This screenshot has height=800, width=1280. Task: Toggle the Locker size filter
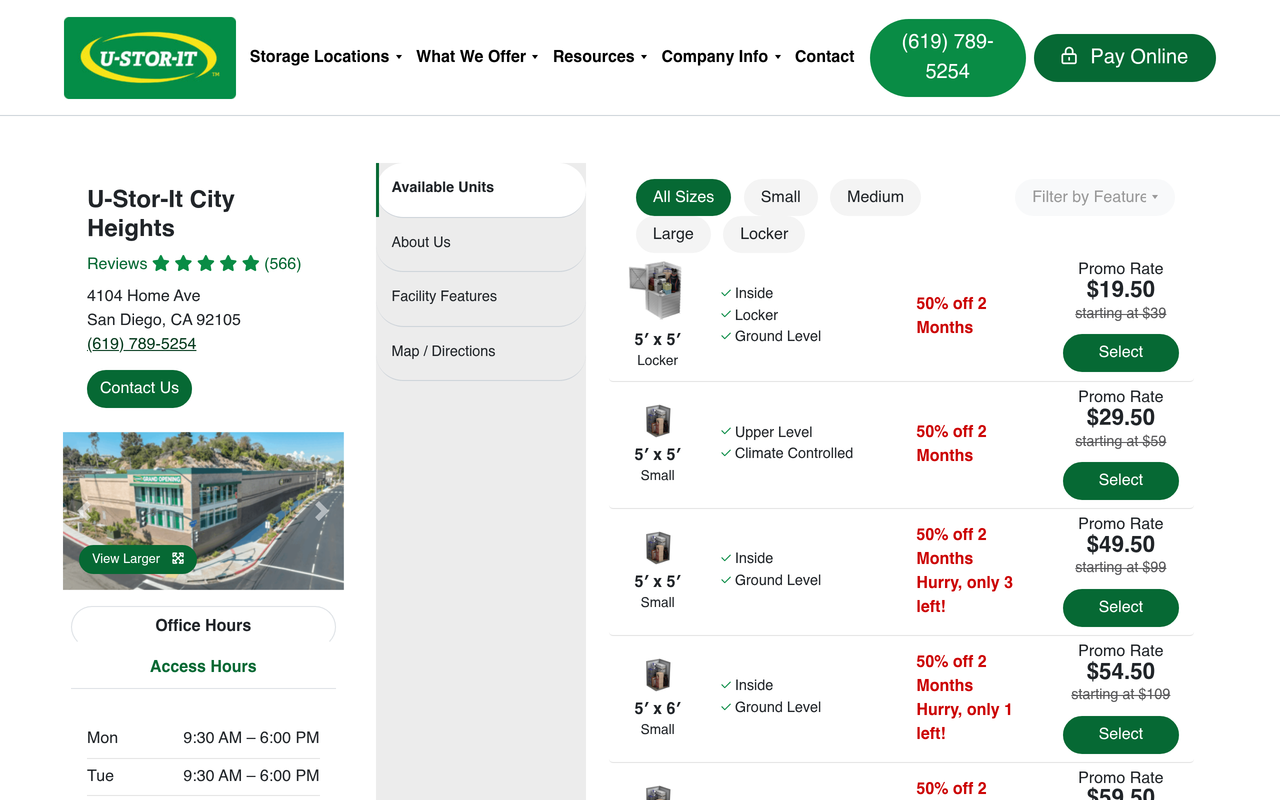tap(764, 234)
